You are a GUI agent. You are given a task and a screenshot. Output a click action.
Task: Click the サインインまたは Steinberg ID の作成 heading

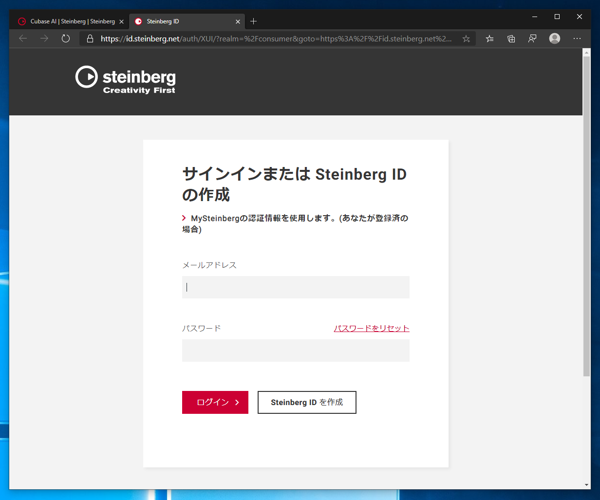(x=294, y=184)
